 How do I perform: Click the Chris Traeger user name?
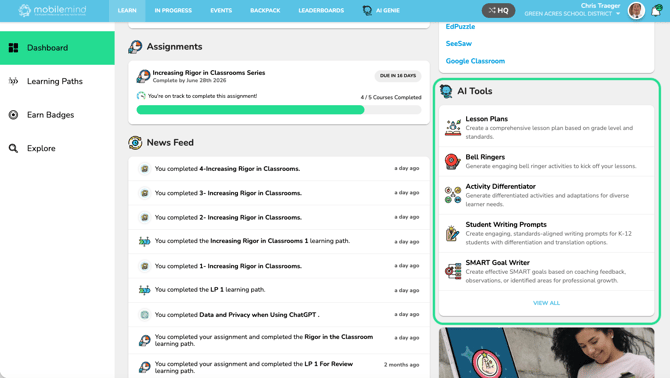(600, 6)
